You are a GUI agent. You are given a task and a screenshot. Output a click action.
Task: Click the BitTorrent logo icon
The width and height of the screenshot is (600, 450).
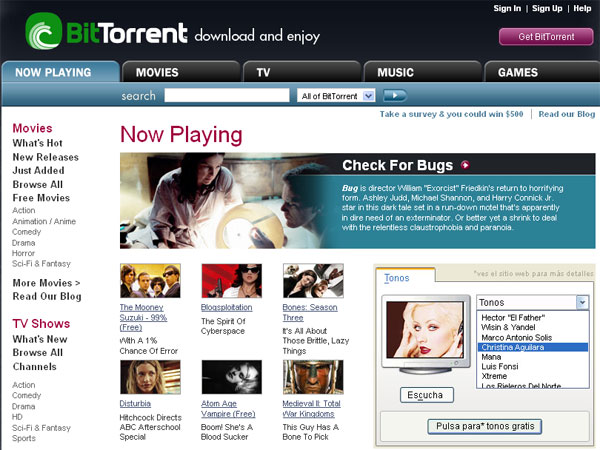pyautogui.click(x=43, y=31)
